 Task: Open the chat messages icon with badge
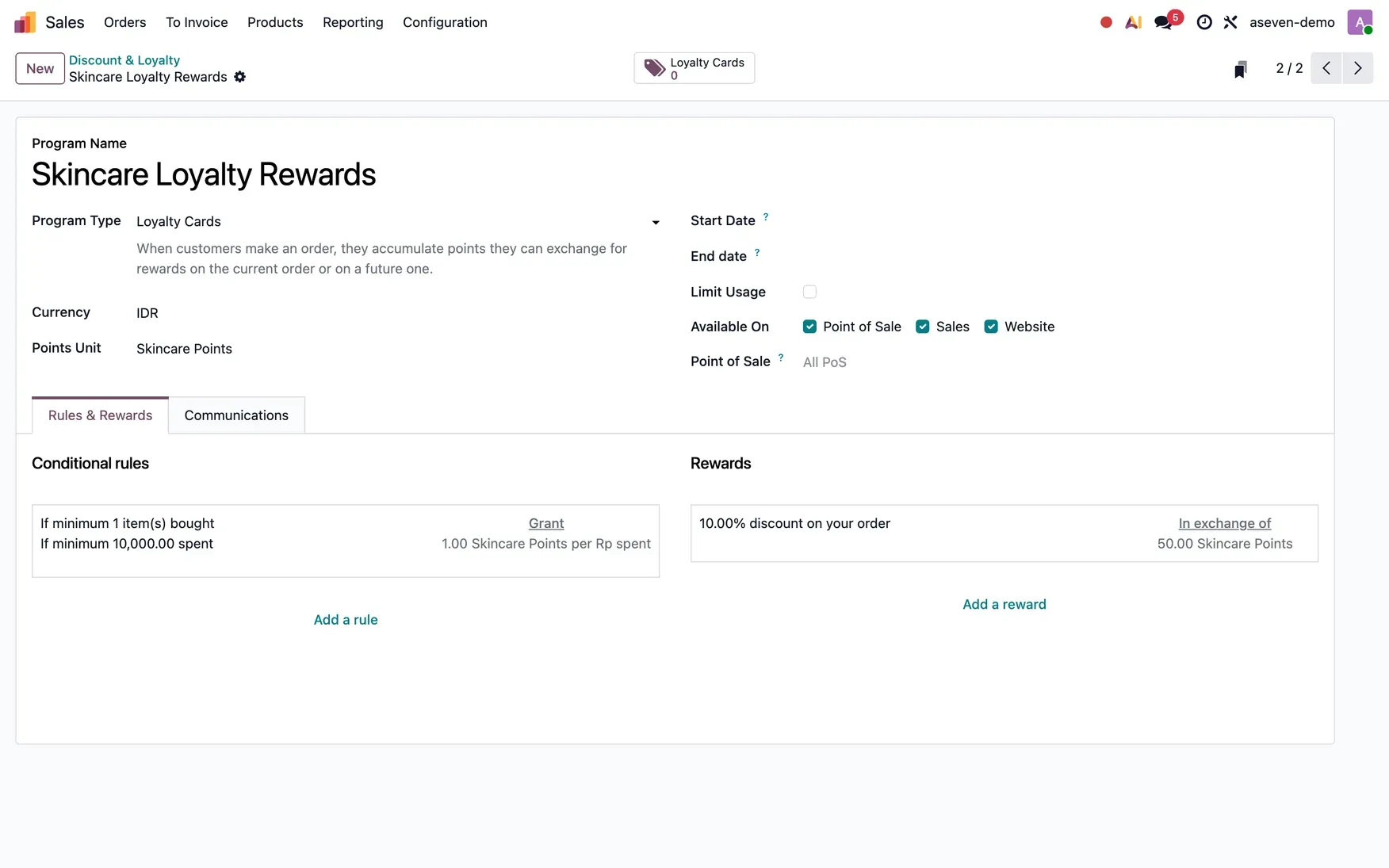[1164, 22]
